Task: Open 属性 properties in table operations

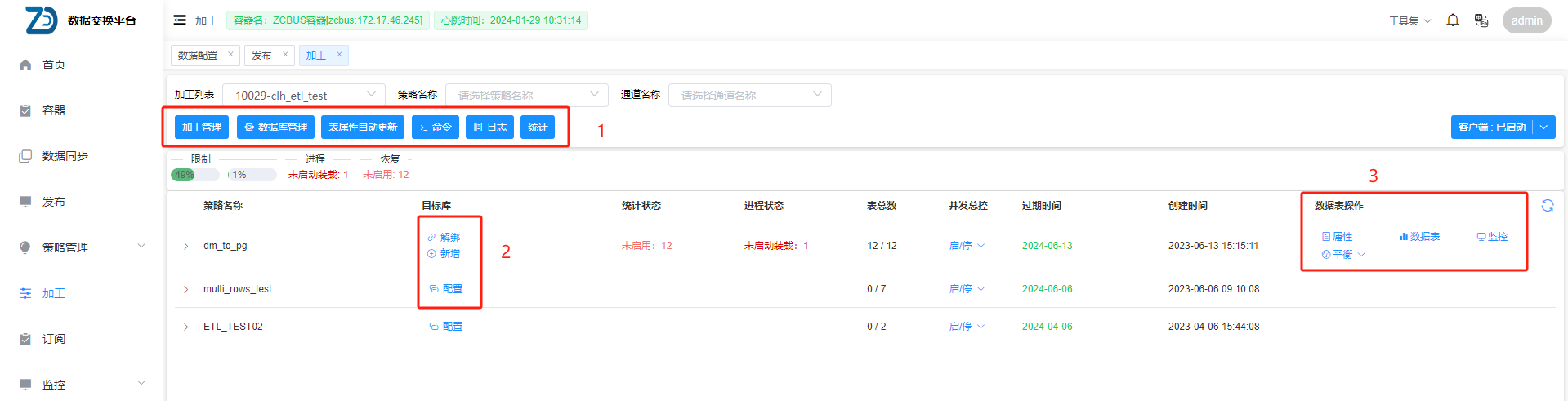Action: tap(1337, 237)
